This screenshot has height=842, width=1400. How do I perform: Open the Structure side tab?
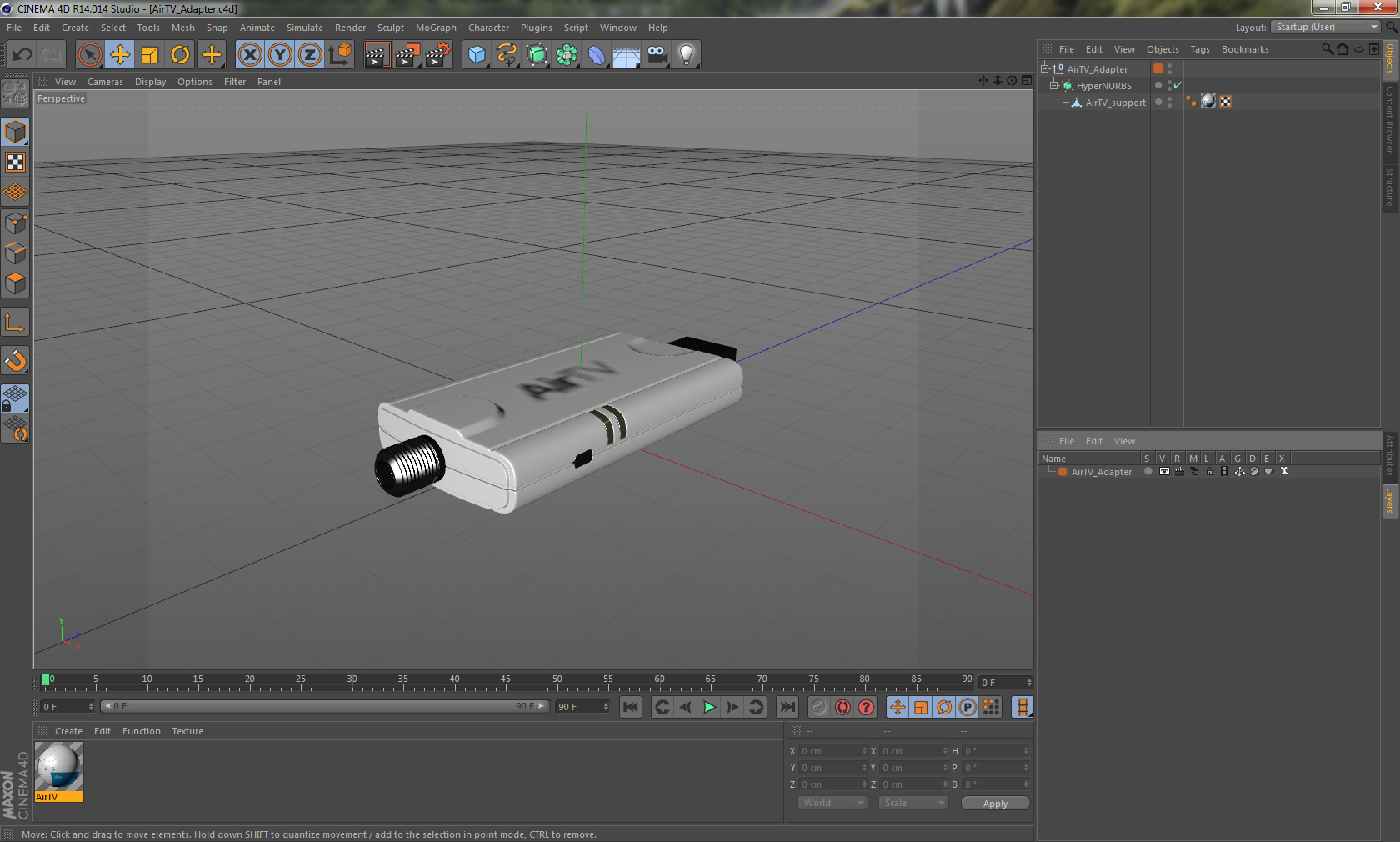(x=1390, y=187)
